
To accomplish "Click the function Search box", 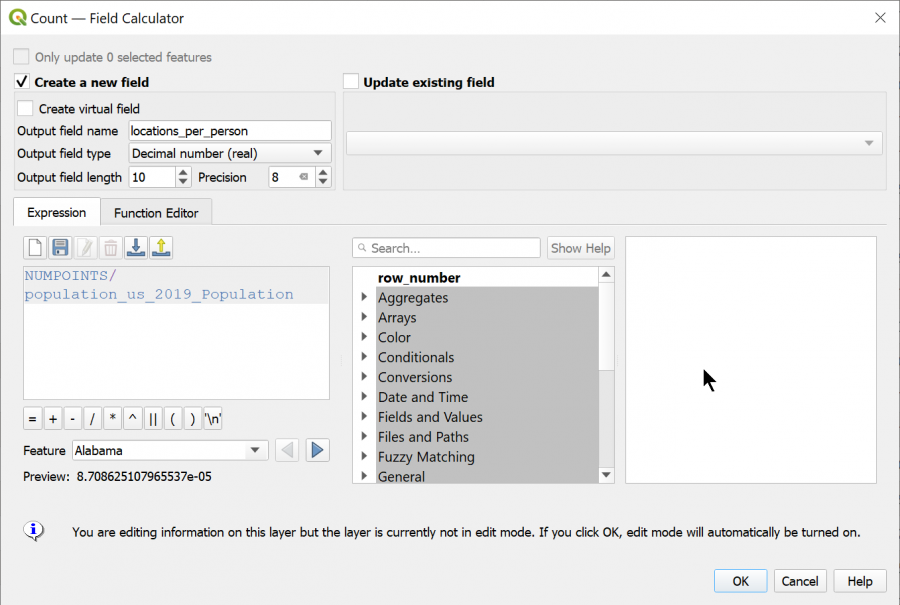I will click(445, 247).
